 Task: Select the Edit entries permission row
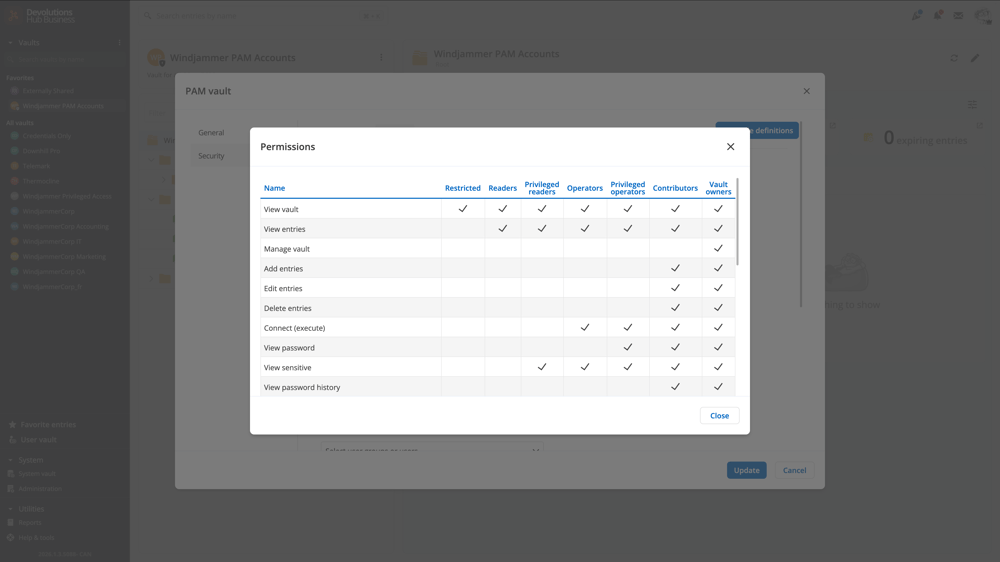point(497,288)
